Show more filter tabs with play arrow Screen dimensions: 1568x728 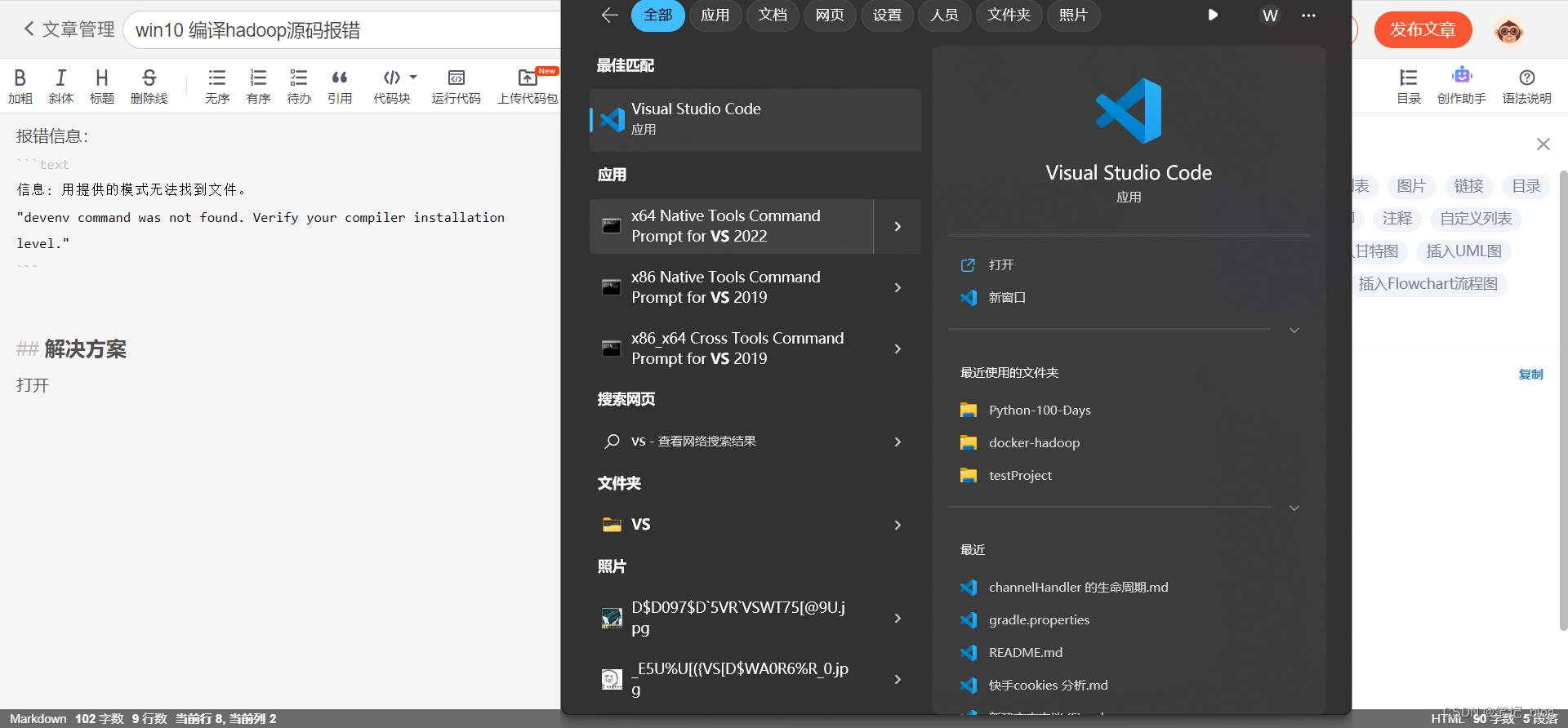point(1213,15)
